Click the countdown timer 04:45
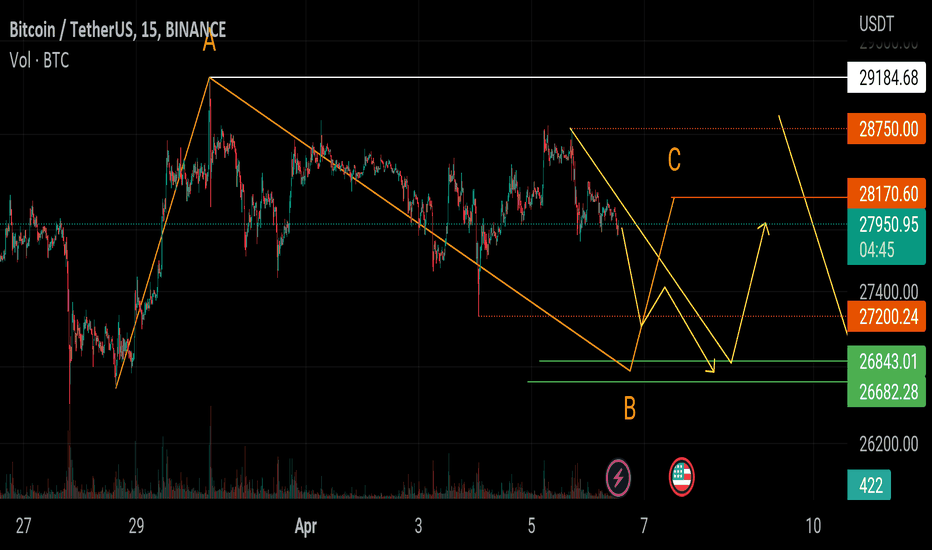Viewport: 932px width, 550px height. [877, 250]
